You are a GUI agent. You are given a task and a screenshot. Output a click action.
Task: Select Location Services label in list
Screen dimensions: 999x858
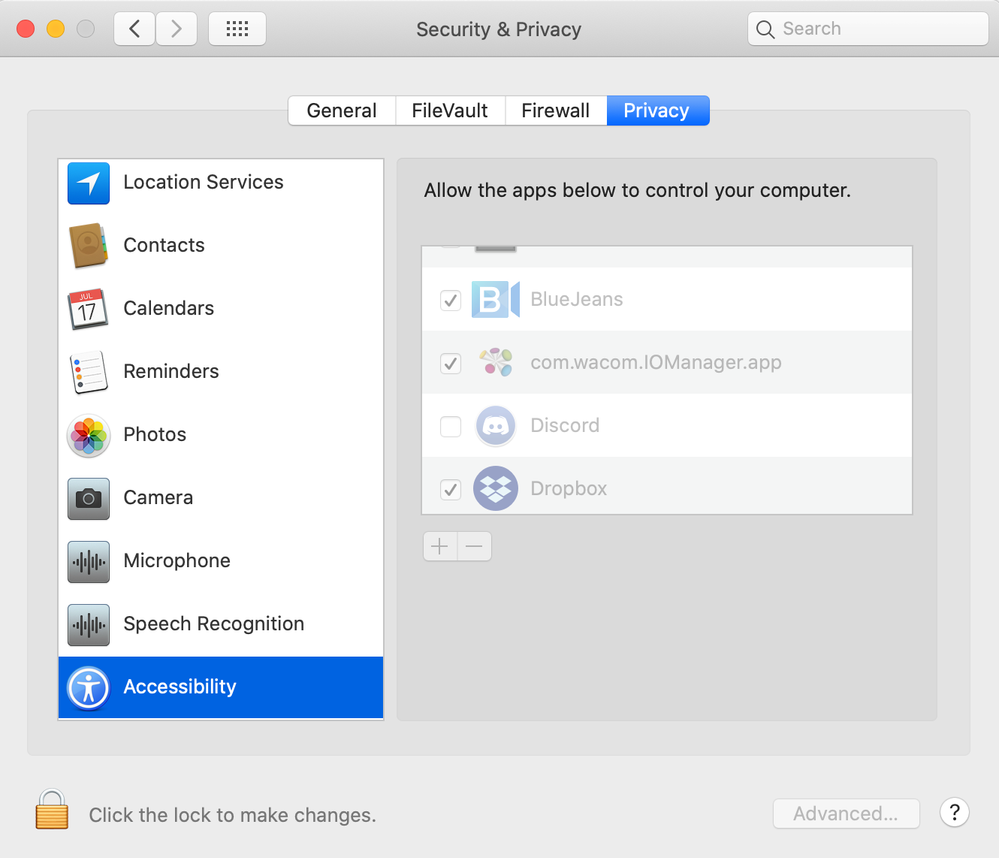tap(203, 182)
